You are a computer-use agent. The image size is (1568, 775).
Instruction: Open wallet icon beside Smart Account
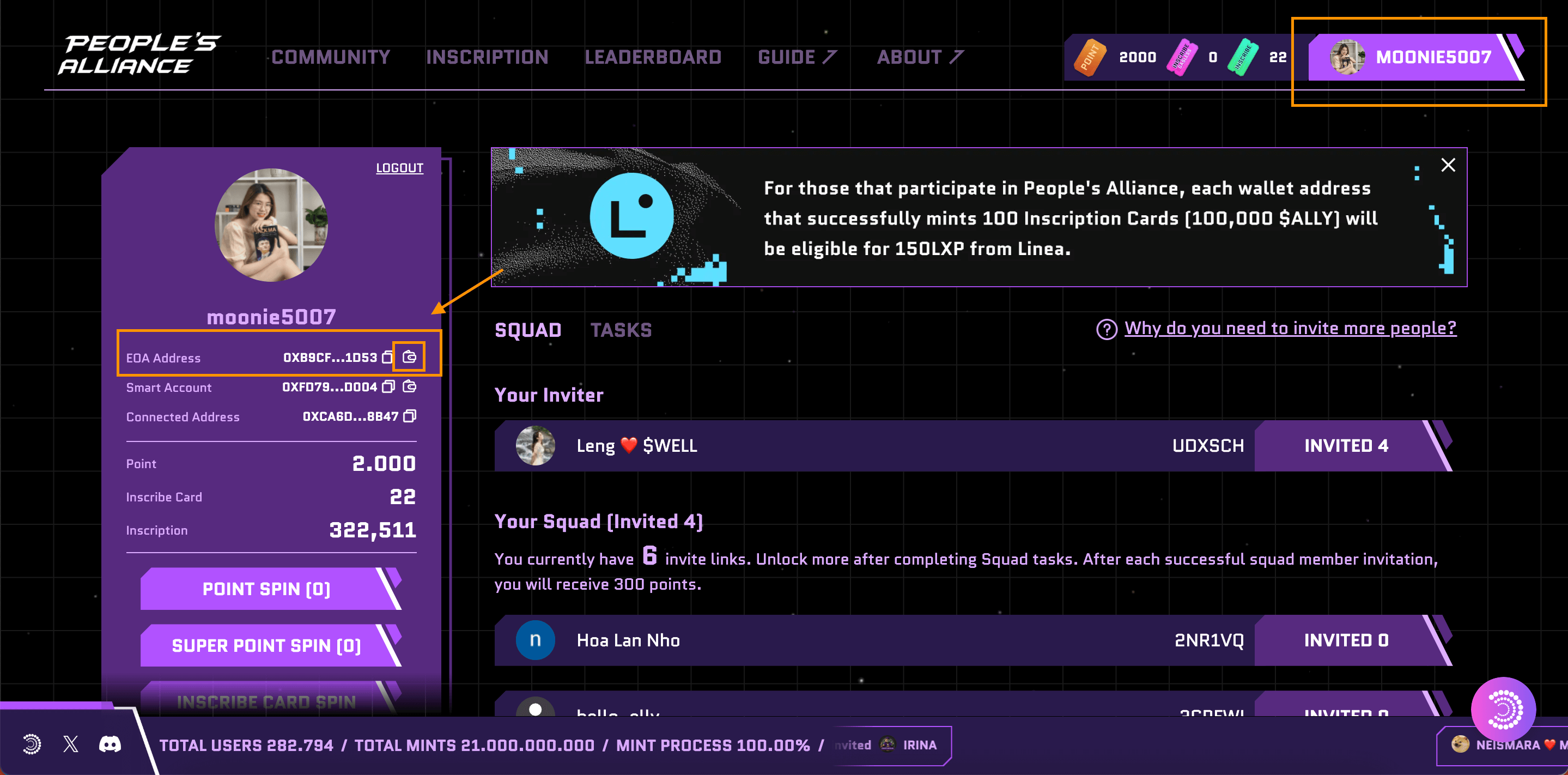click(x=410, y=386)
